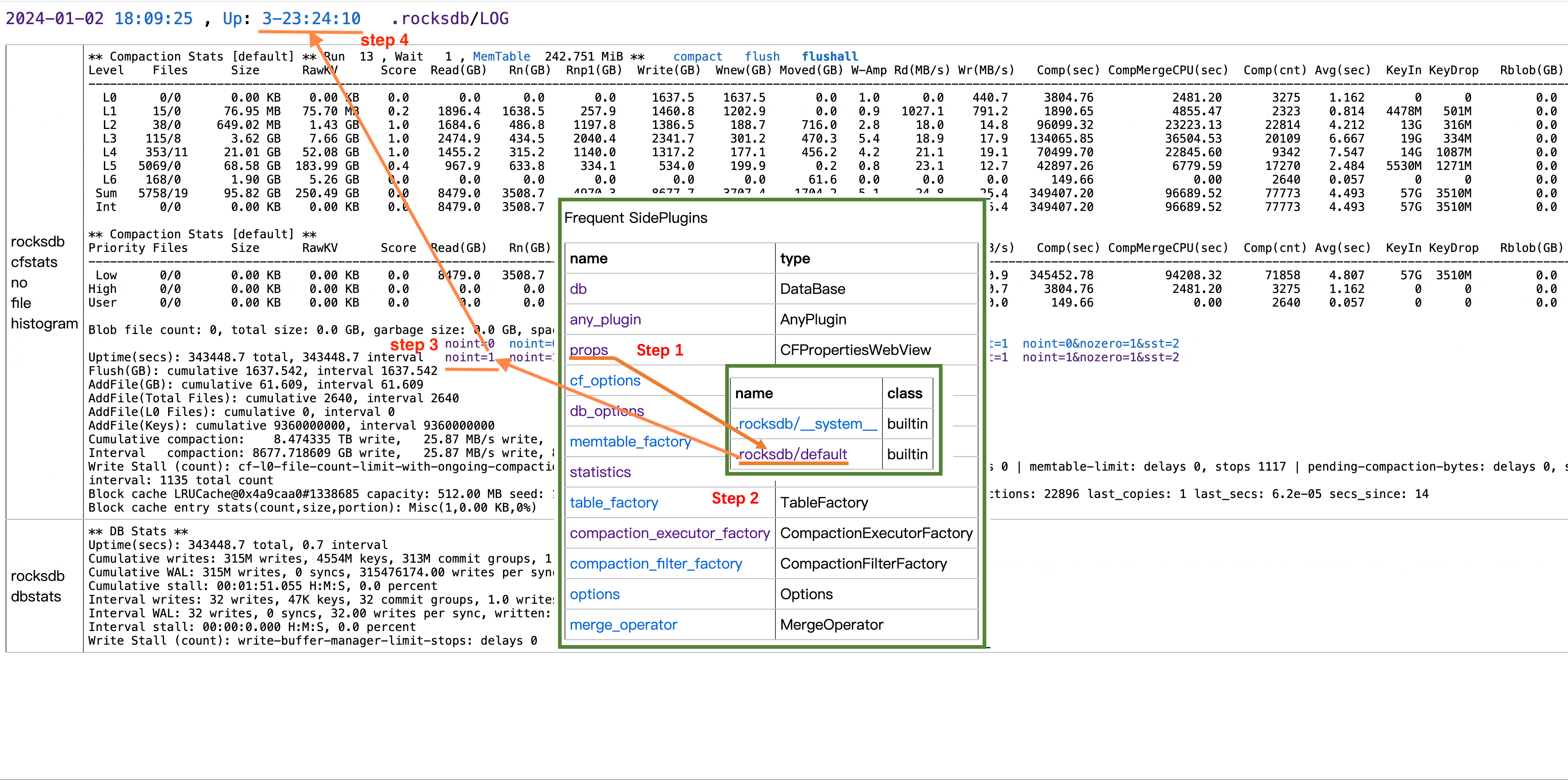1568x780 pixels.
Task: Open the 'db' SidePlugin link
Action: click(578, 288)
